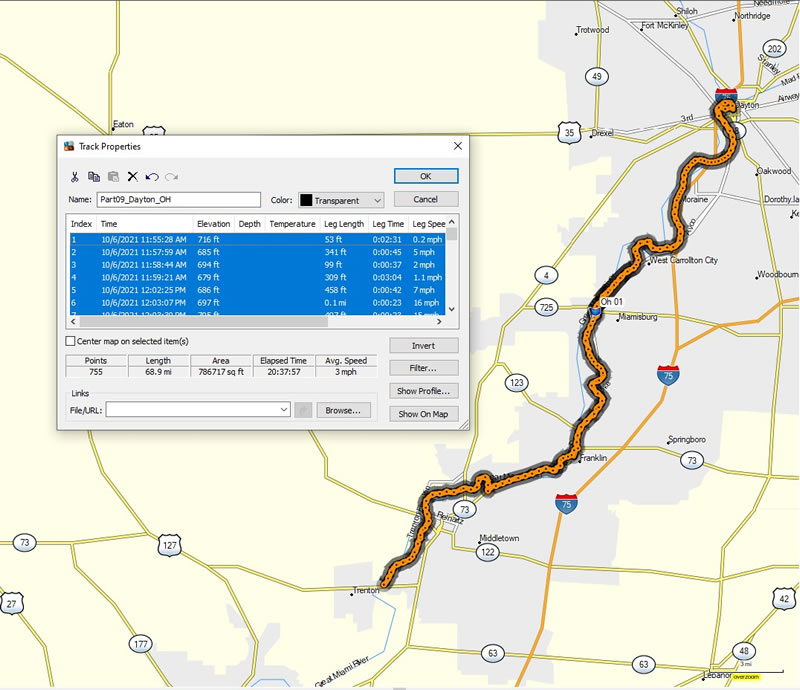The height and width of the screenshot is (690, 800).
Task: Click the Cancel button
Action: (x=426, y=199)
